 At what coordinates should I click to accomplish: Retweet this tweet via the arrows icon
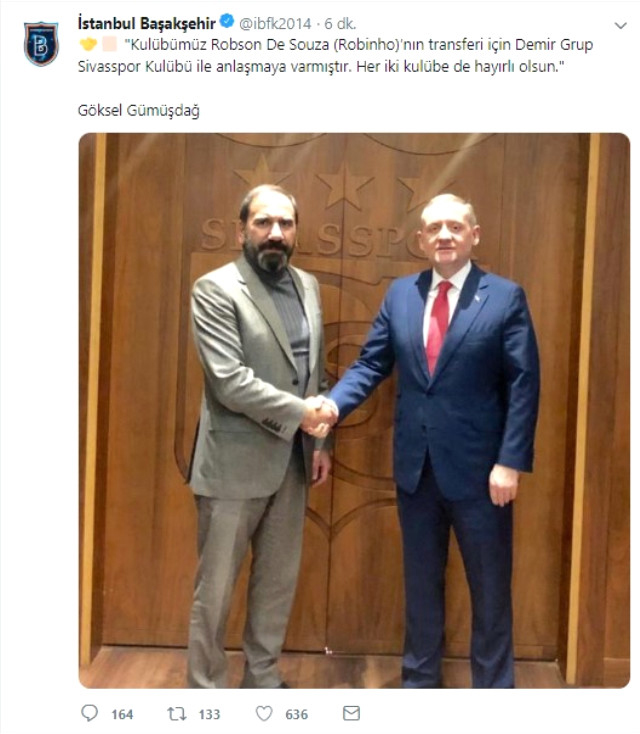(177, 713)
